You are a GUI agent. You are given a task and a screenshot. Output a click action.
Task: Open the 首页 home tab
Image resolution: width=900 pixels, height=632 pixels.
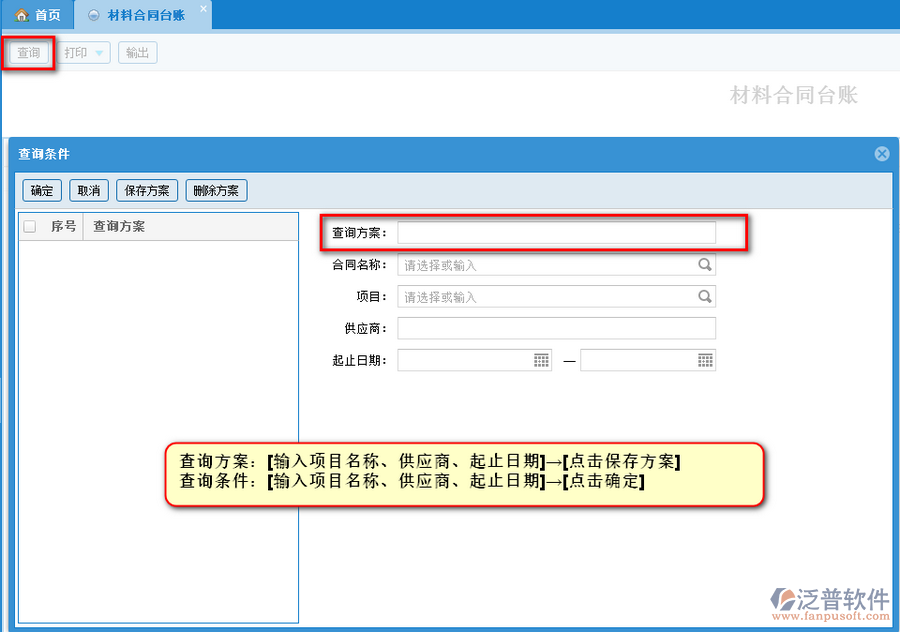pos(37,15)
